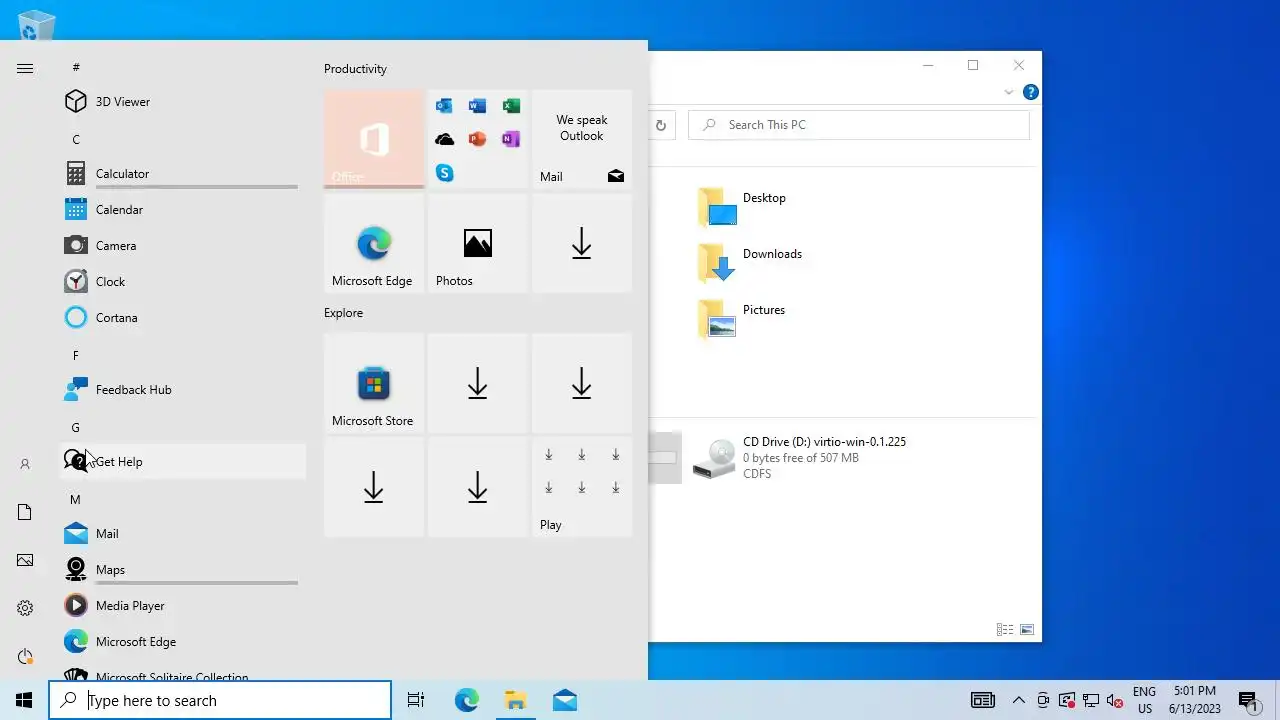
Task: Open Get Help from the app list
Action: coord(182,462)
